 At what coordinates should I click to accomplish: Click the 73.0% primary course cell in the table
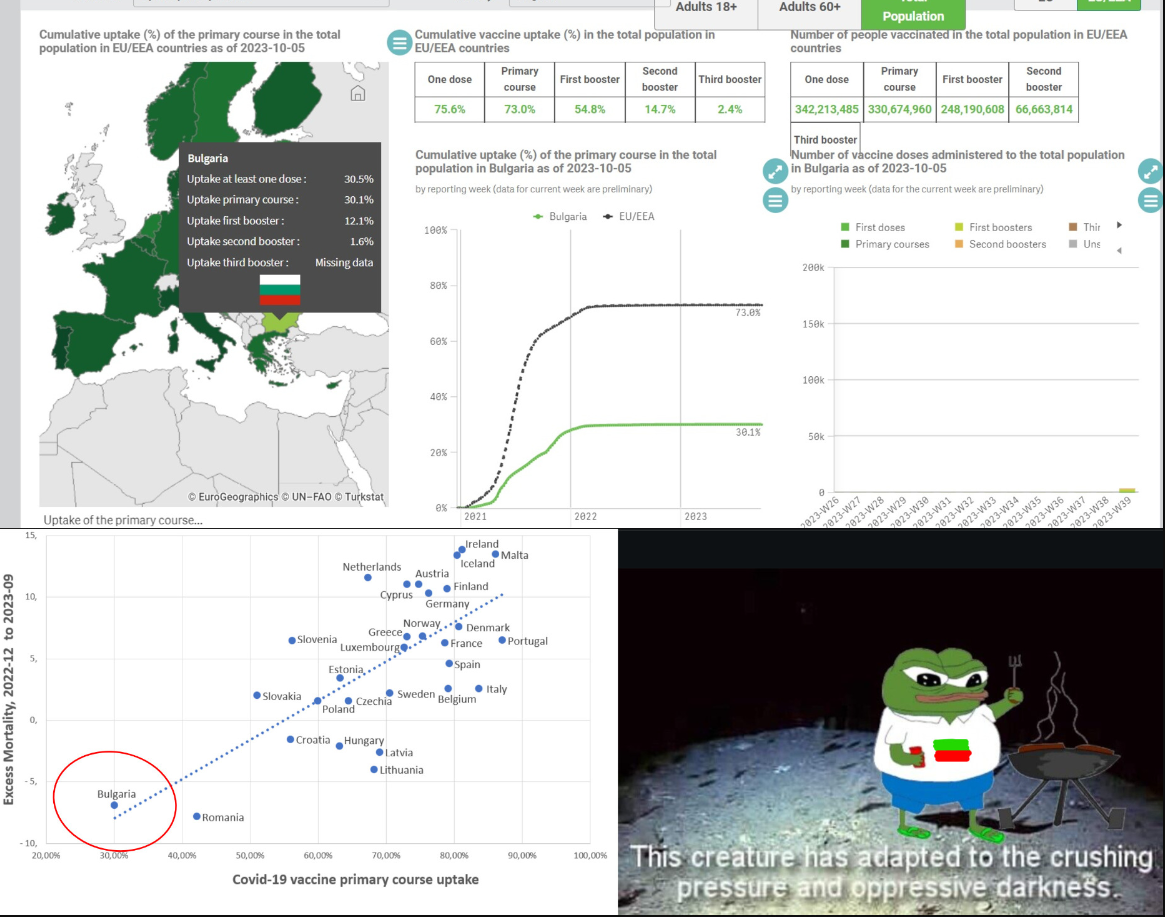point(519,109)
